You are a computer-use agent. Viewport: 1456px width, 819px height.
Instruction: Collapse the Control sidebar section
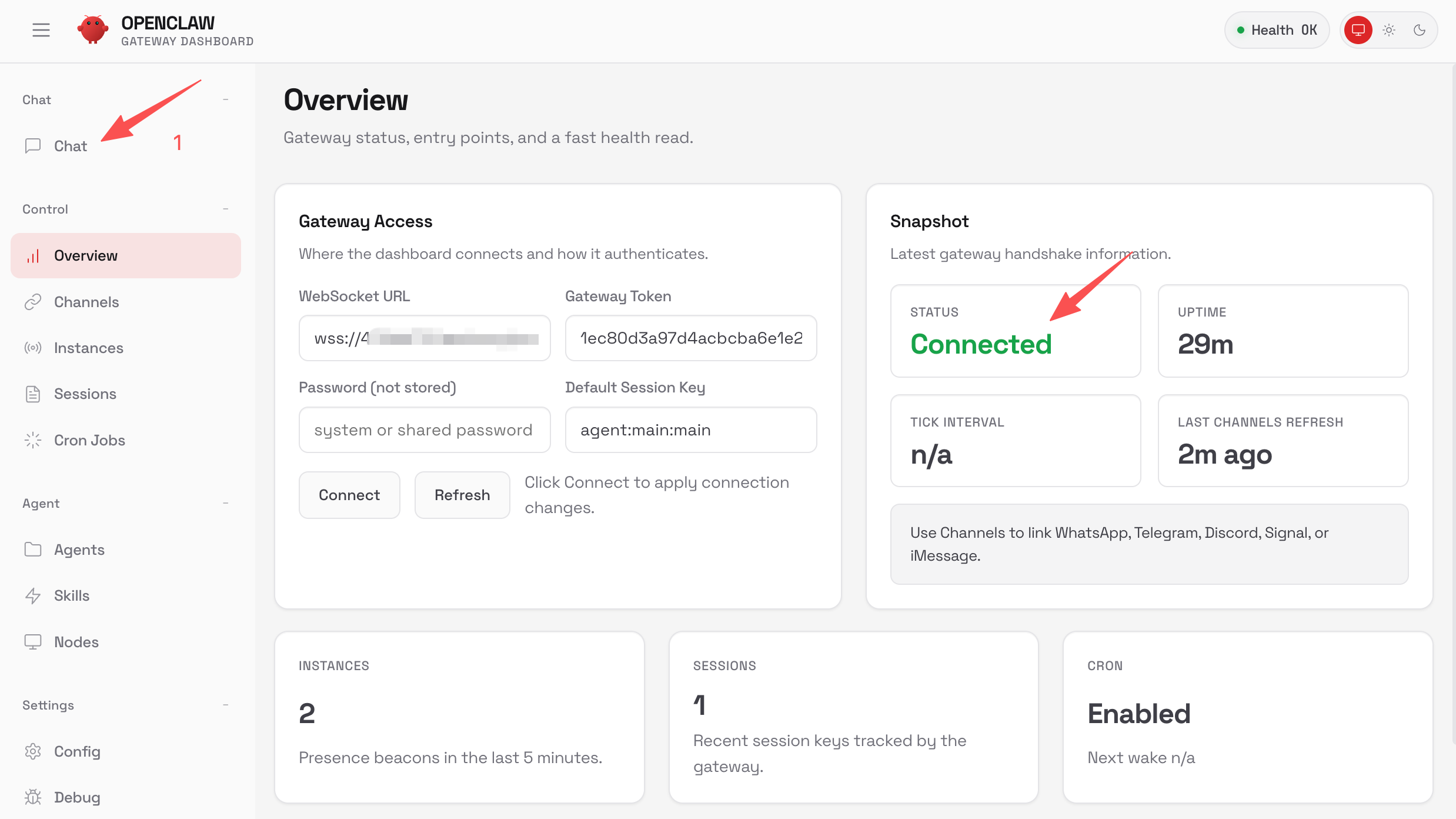point(225,209)
